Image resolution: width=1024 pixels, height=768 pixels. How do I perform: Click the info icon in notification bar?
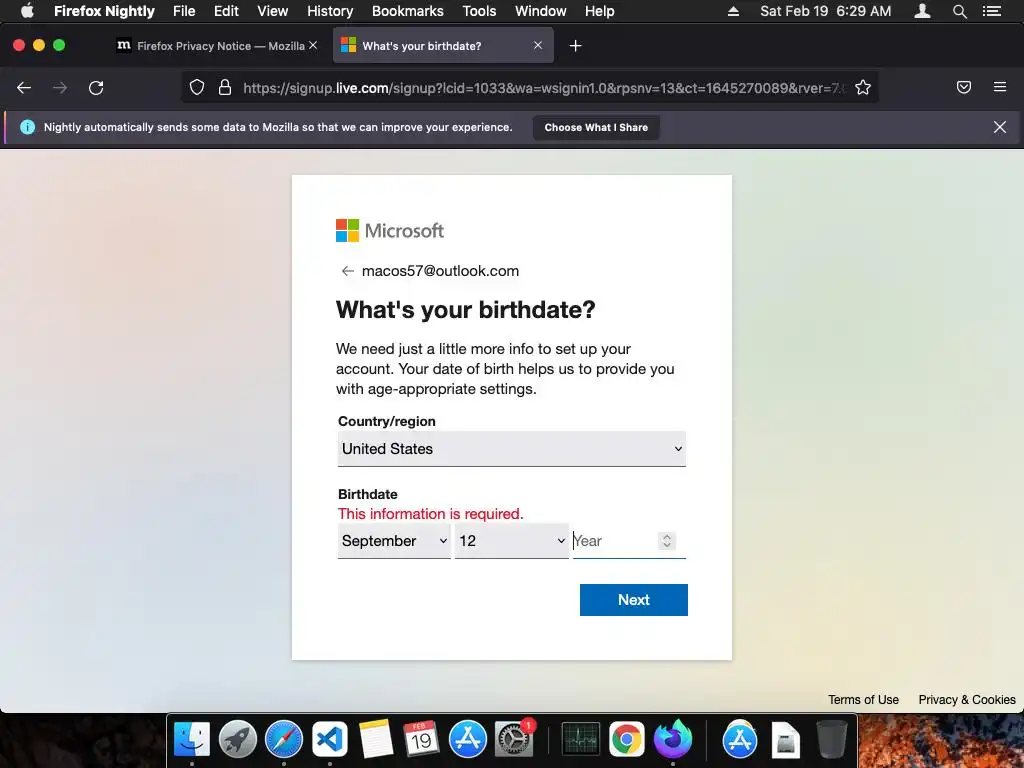pos(27,127)
